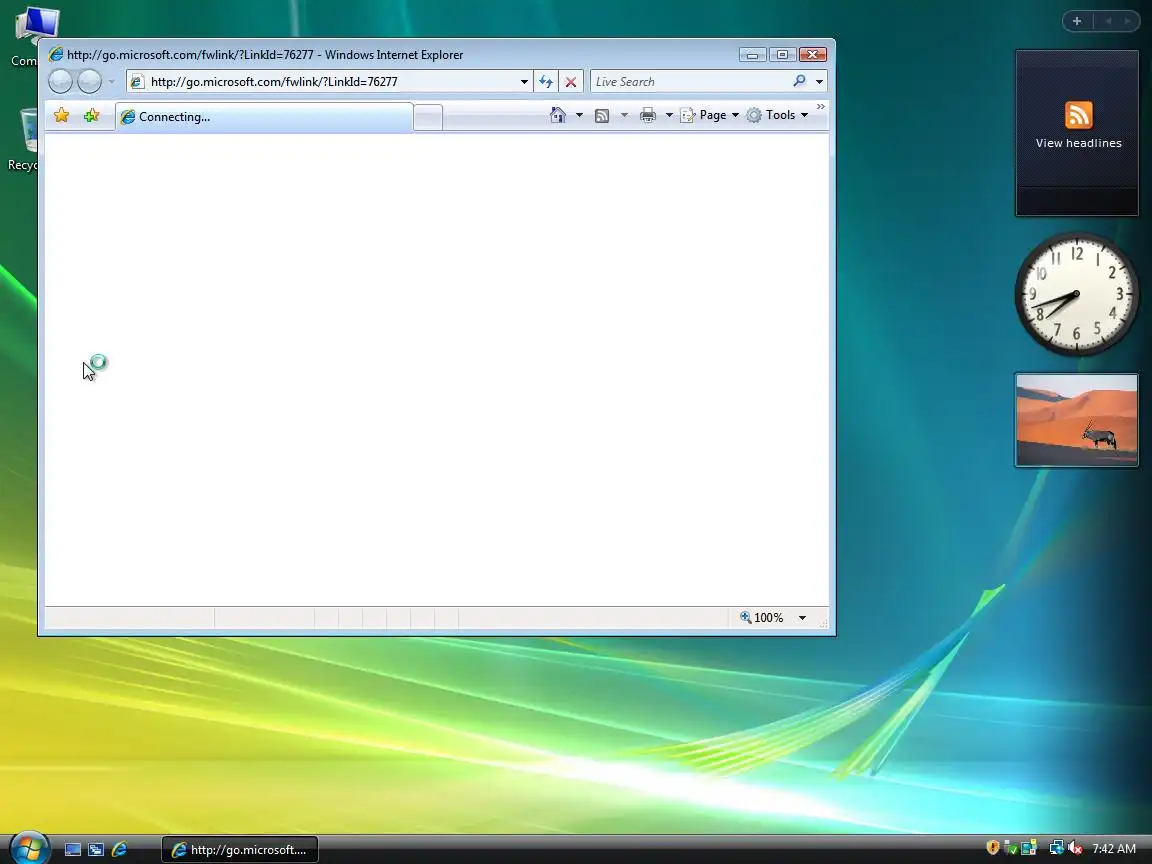Image resolution: width=1152 pixels, height=864 pixels.
Task: Click Show Desktop in Quick Launch
Action: click(73, 849)
